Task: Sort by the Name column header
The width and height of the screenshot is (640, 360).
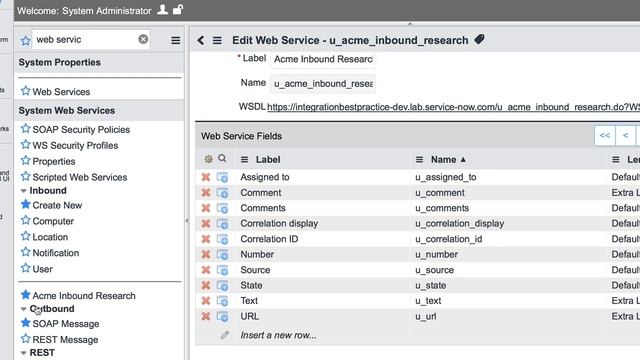Action: pyautogui.click(x=444, y=160)
